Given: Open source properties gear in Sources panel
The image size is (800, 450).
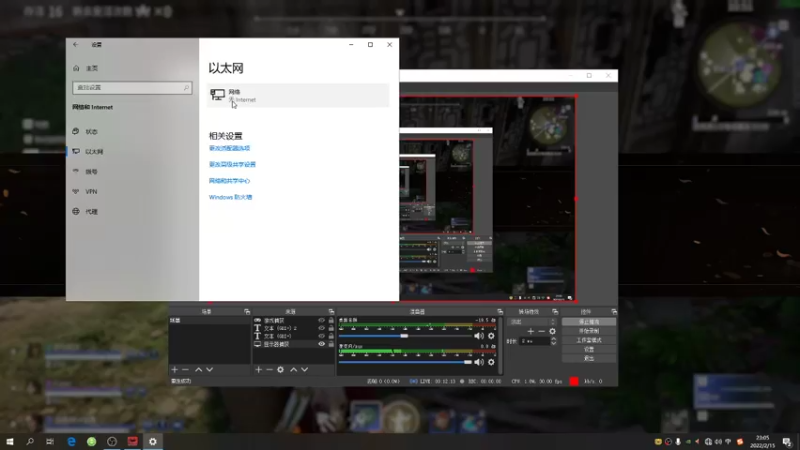Looking at the screenshot, I should pos(280,369).
